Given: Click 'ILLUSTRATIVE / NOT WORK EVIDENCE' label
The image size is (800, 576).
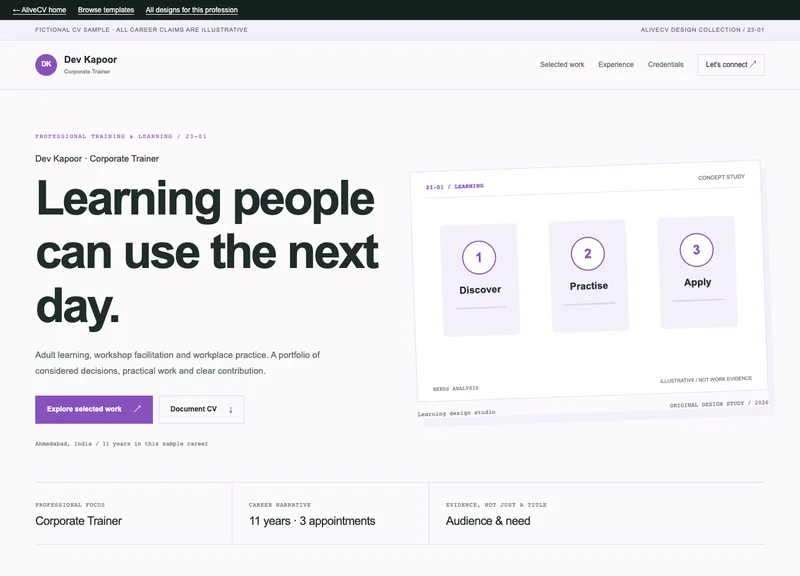Looking at the screenshot, I should [x=706, y=380].
